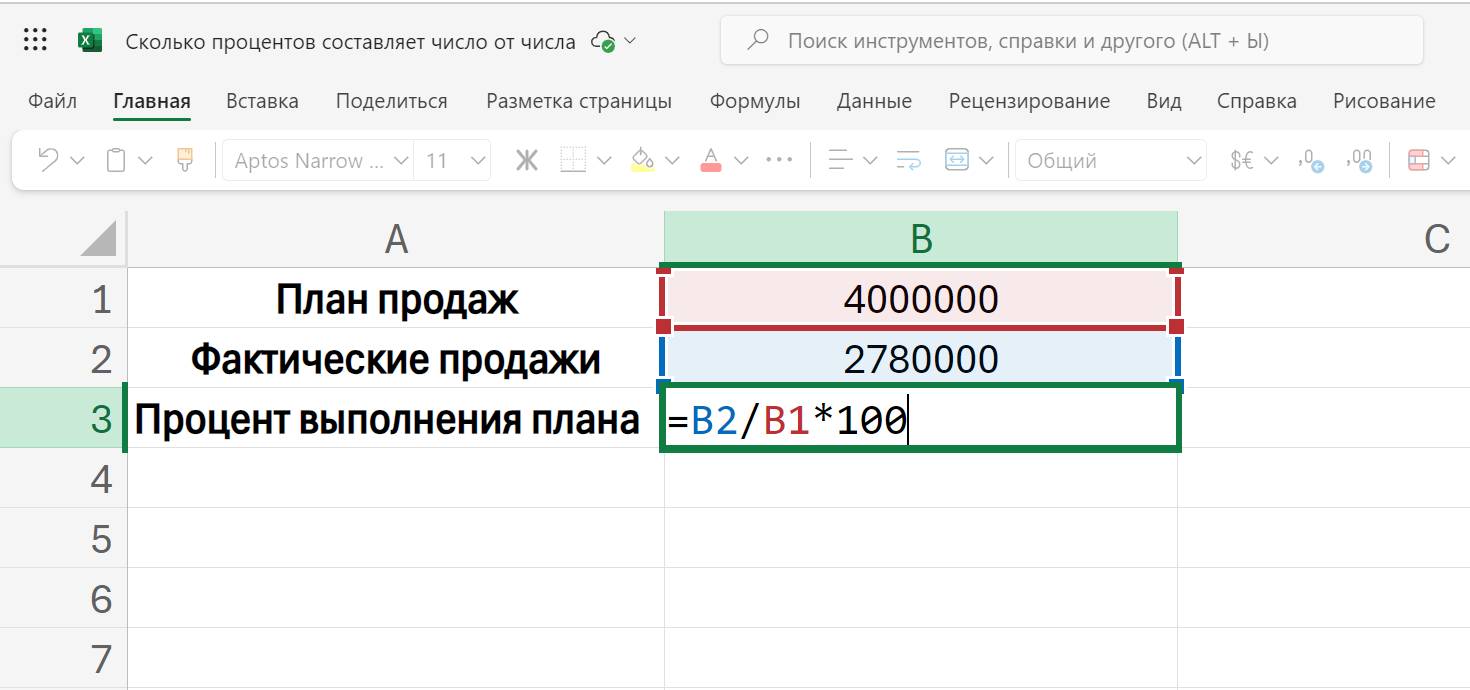The height and width of the screenshot is (690, 1470).
Task: Open the Рецензирование tab
Action: point(1029,101)
